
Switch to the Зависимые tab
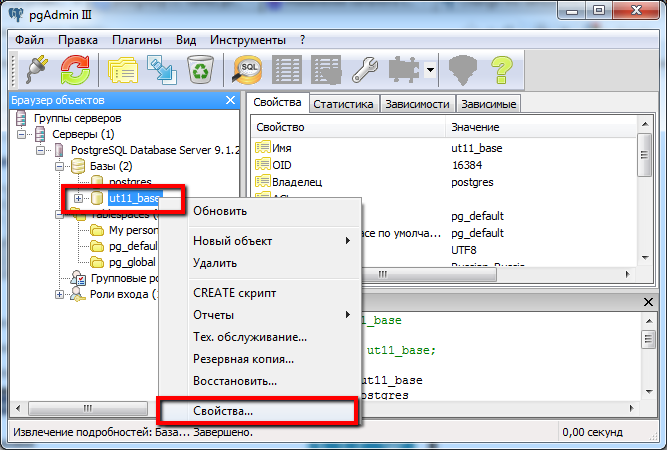(x=488, y=104)
